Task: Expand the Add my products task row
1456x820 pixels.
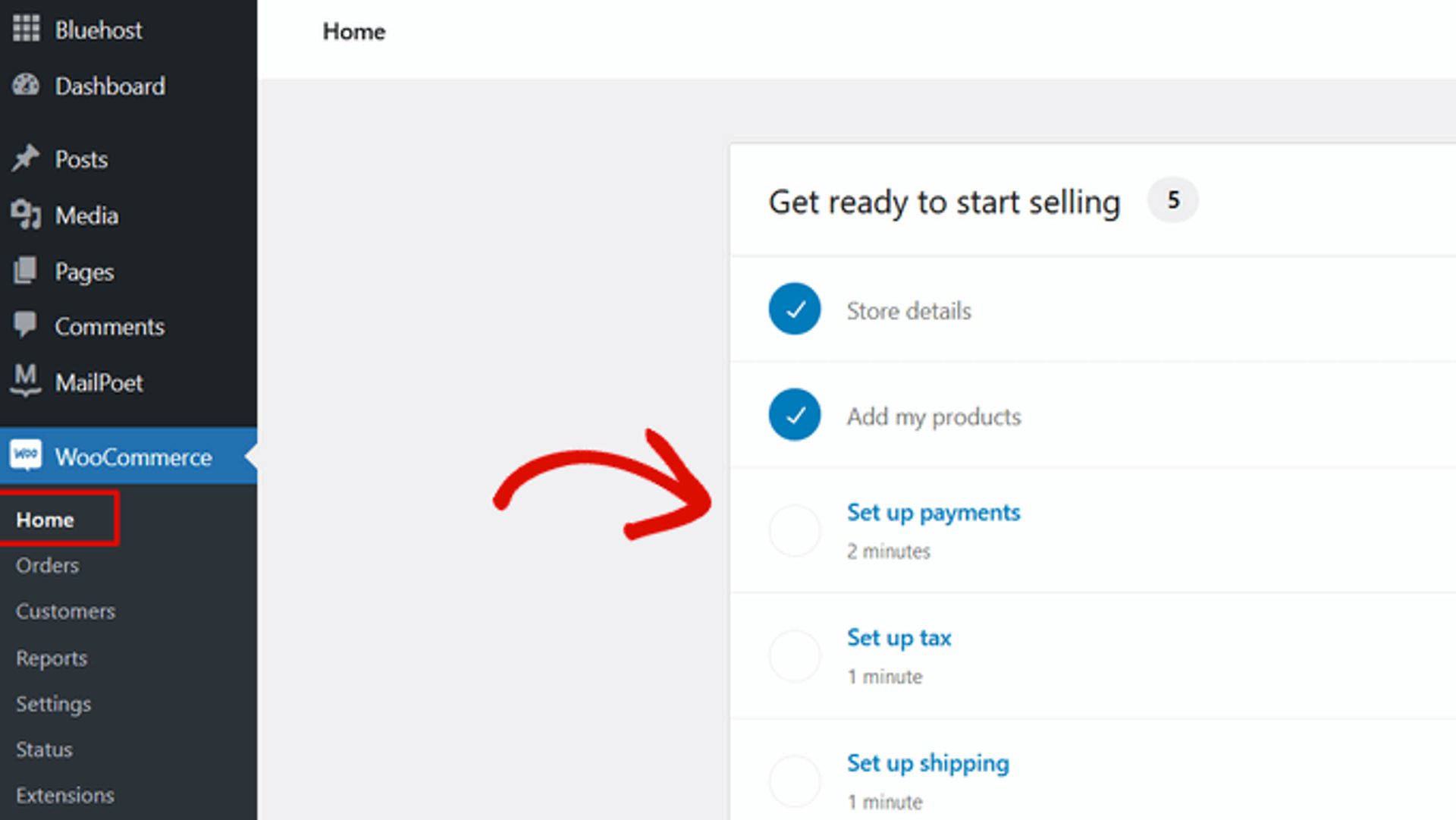Action: (x=934, y=416)
